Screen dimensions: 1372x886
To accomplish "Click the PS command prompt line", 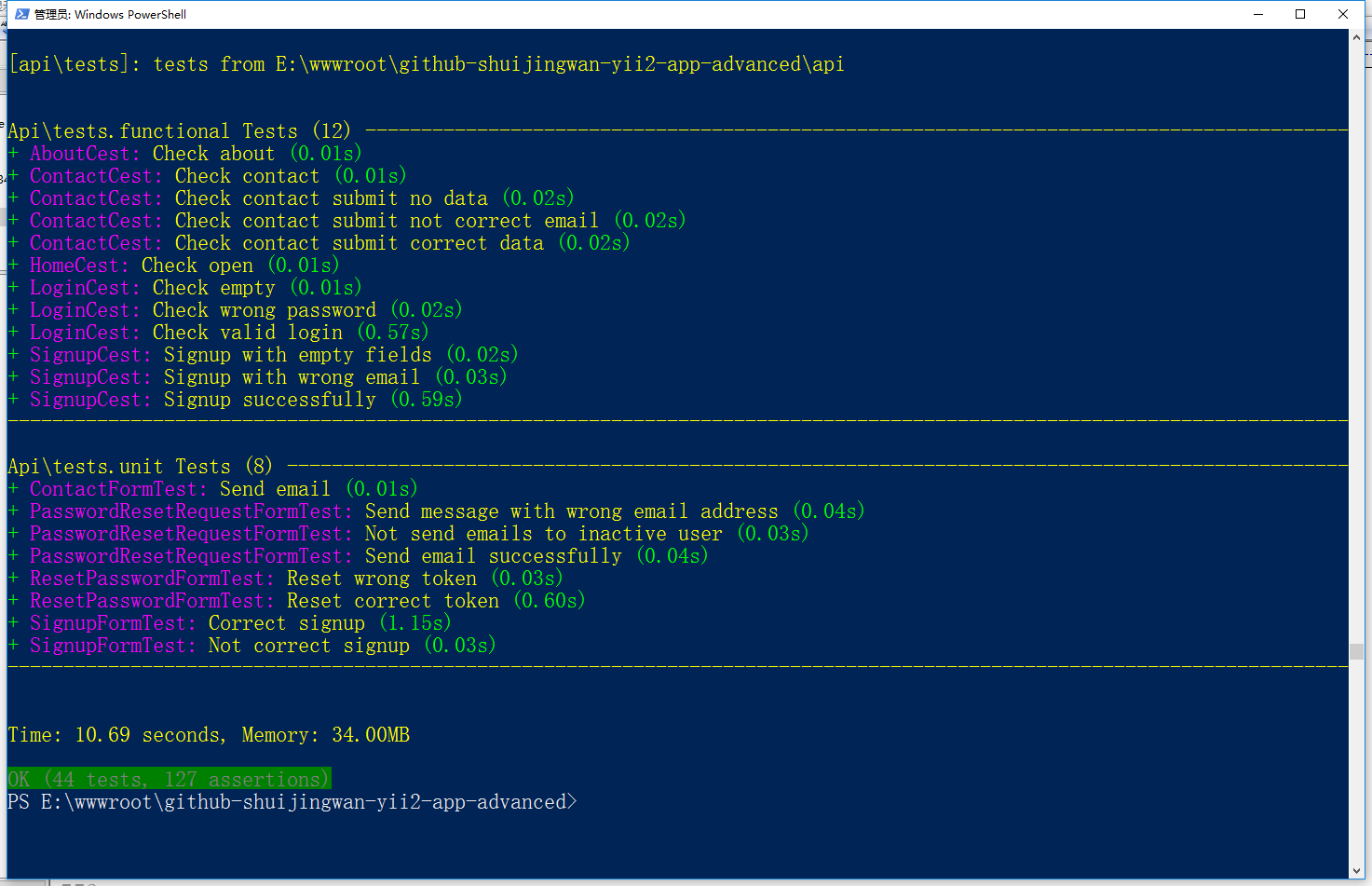I will [x=292, y=802].
